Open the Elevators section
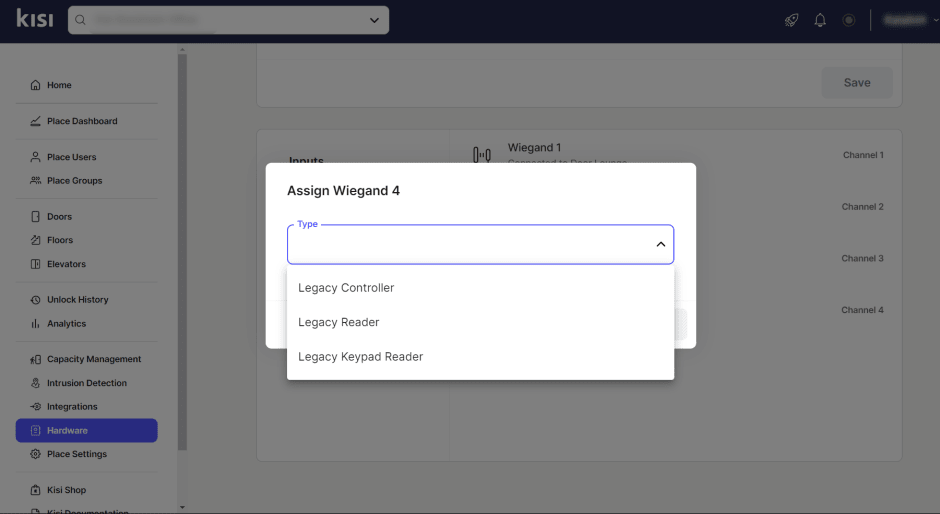 click(66, 264)
